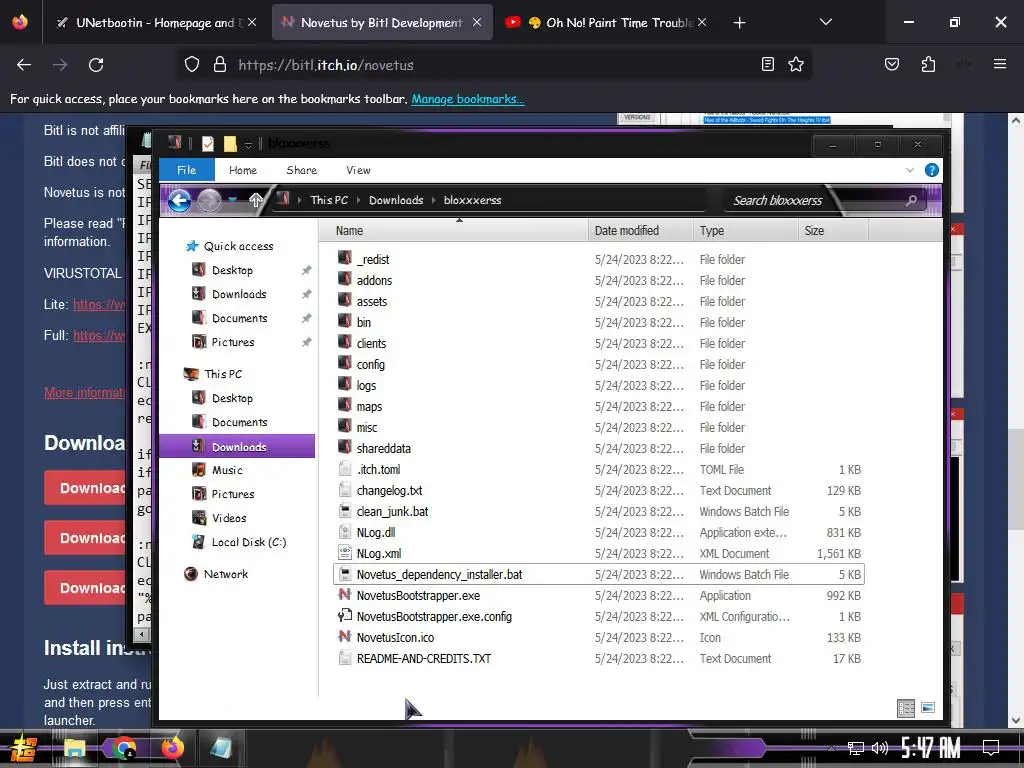This screenshot has width=1024, height=768.
Task: Open Firefox hamburger application menu
Action: [x=999, y=64]
